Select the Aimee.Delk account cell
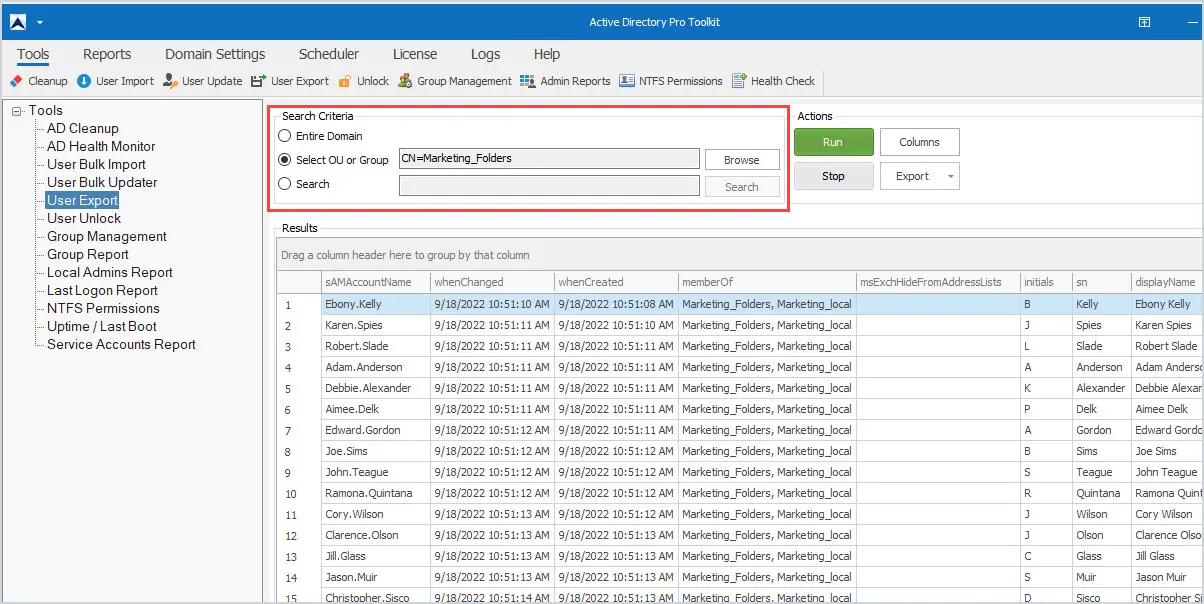The height and width of the screenshot is (604, 1204). [376, 409]
